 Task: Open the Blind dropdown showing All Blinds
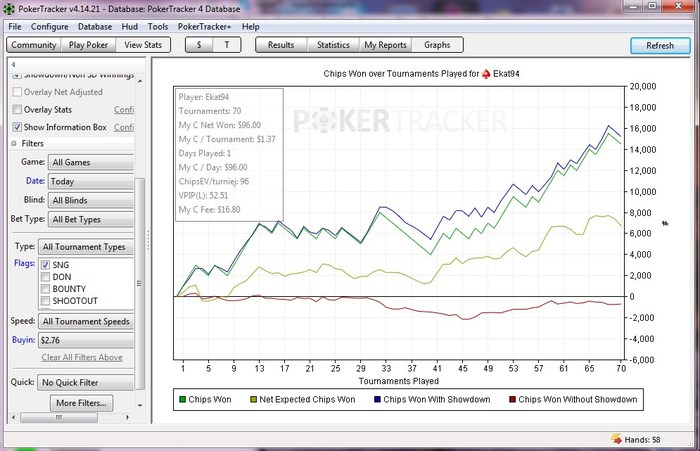(x=91, y=200)
